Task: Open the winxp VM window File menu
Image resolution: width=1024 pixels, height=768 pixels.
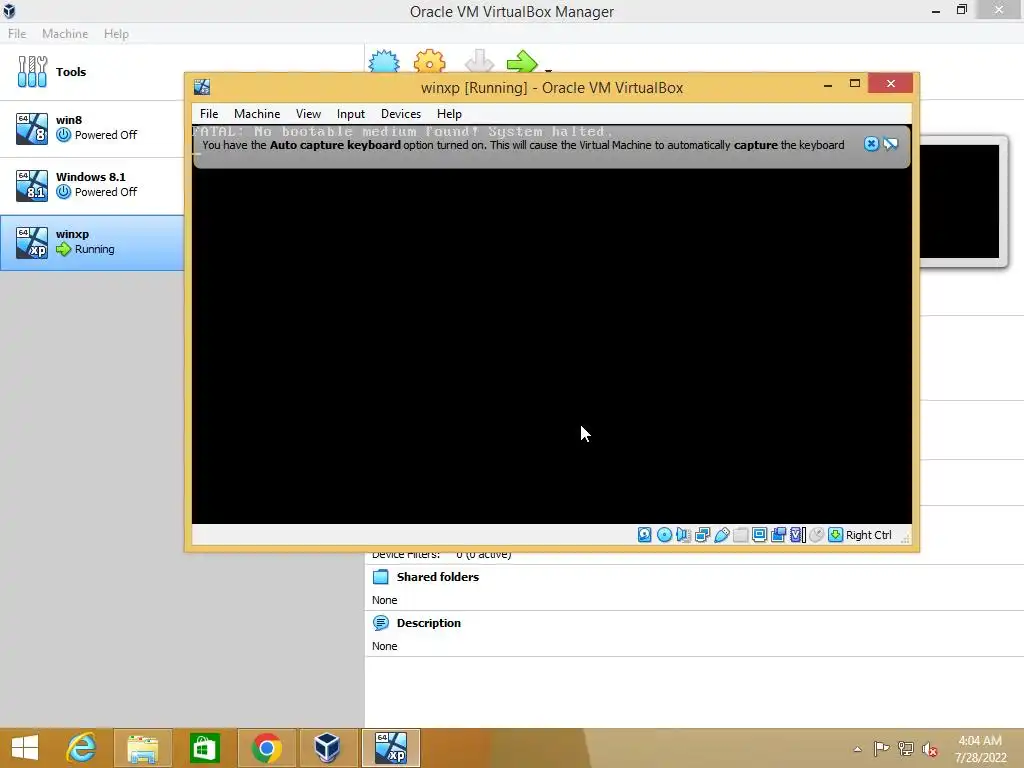Action: [x=209, y=114]
